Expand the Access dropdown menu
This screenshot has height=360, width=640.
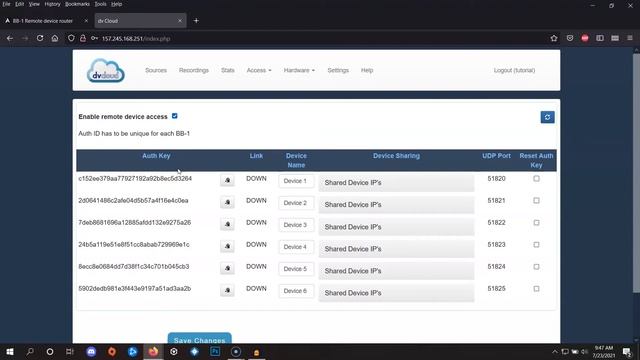pyautogui.click(x=259, y=70)
